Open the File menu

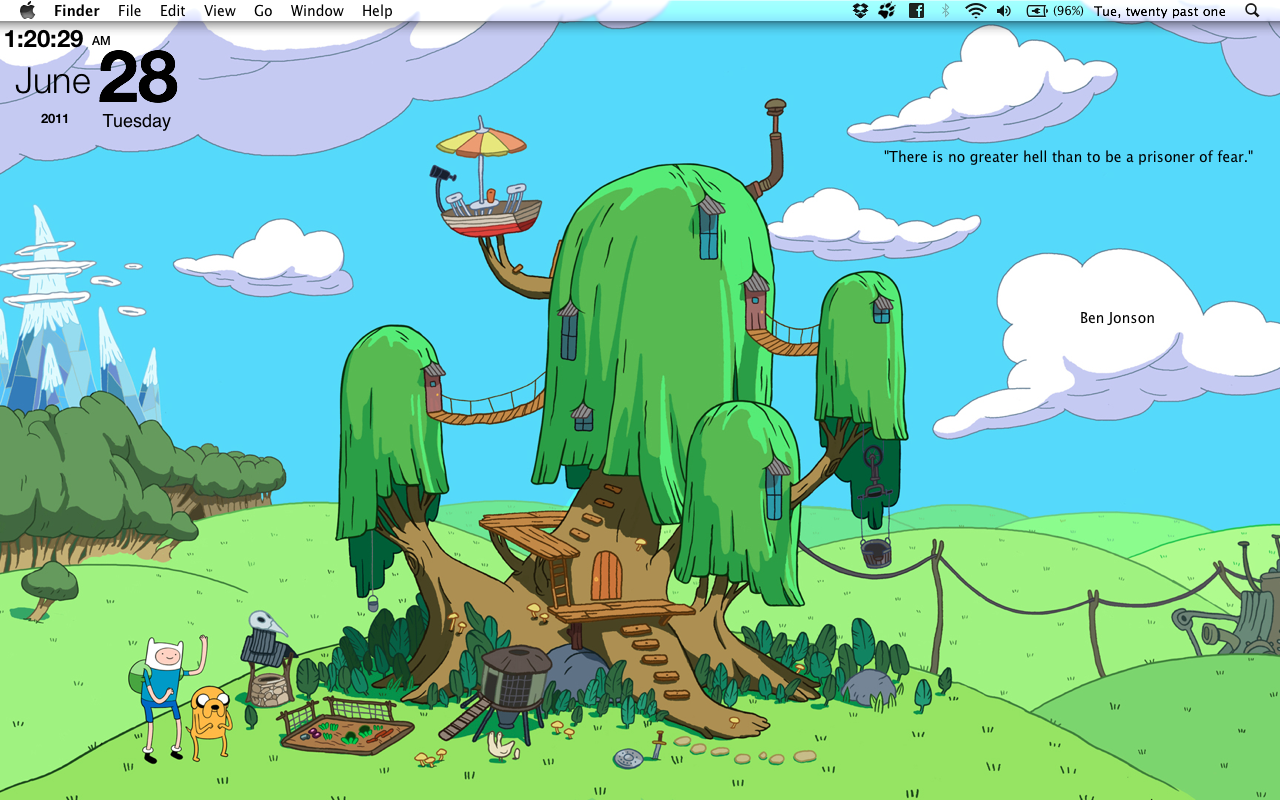(x=129, y=11)
